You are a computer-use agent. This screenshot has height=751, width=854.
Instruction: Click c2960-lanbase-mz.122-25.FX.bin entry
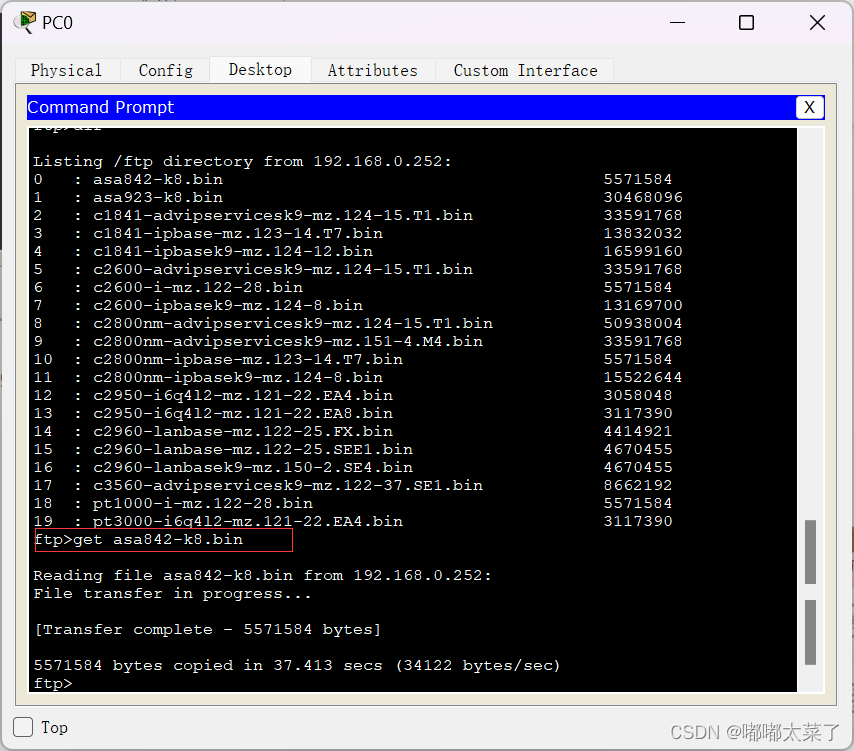pyautogui.click(x=243, y=431)
